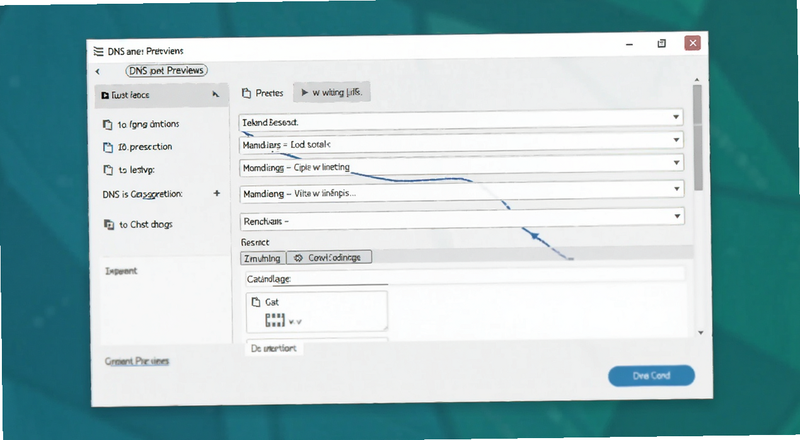Click the gear icon on Cowl'dodinage tab
The width and height of the screenshot is (800, 440).
[298, 258]
